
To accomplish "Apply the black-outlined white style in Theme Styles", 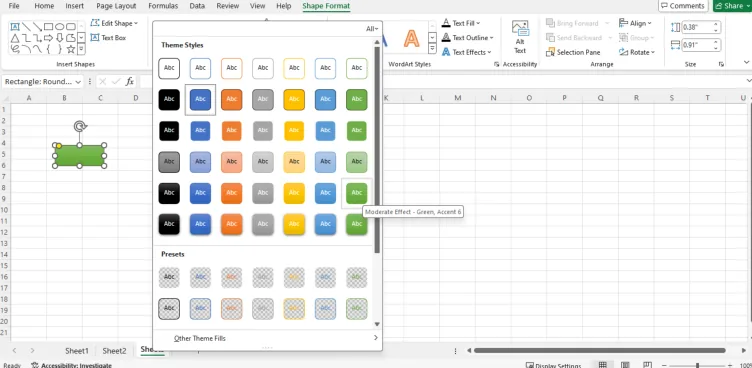I will [169, 68].
